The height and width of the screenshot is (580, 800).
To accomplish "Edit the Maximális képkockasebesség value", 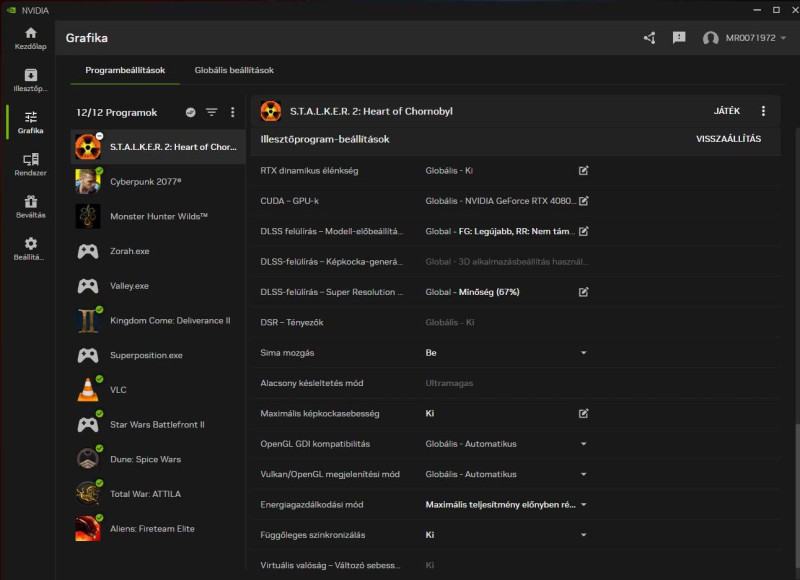I will coord(584,413).
